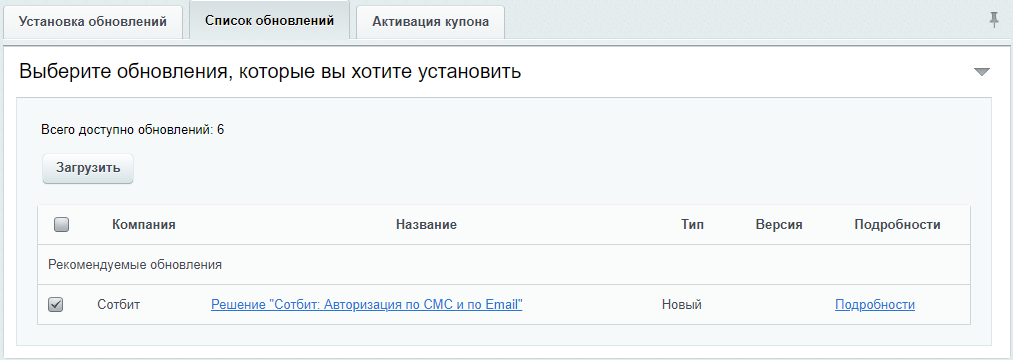This screenshot has width=1013, height=360.
Task: Switch to the Активация купона tab
Action: [430, 21]
